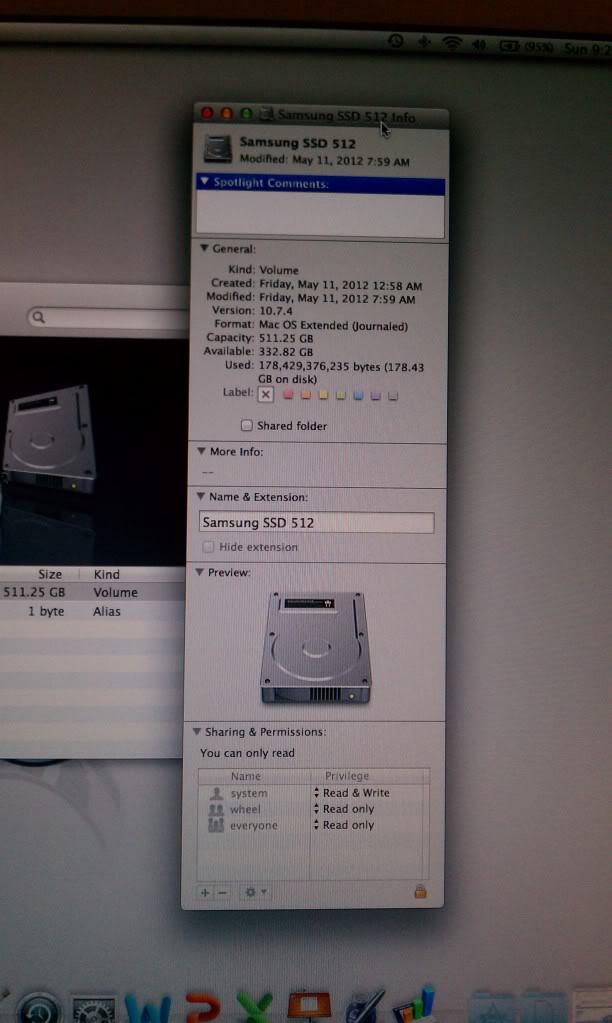Collapse the General section
Image resolution: width=612 pixels, height=1023 pixels.
coord(204,248)
